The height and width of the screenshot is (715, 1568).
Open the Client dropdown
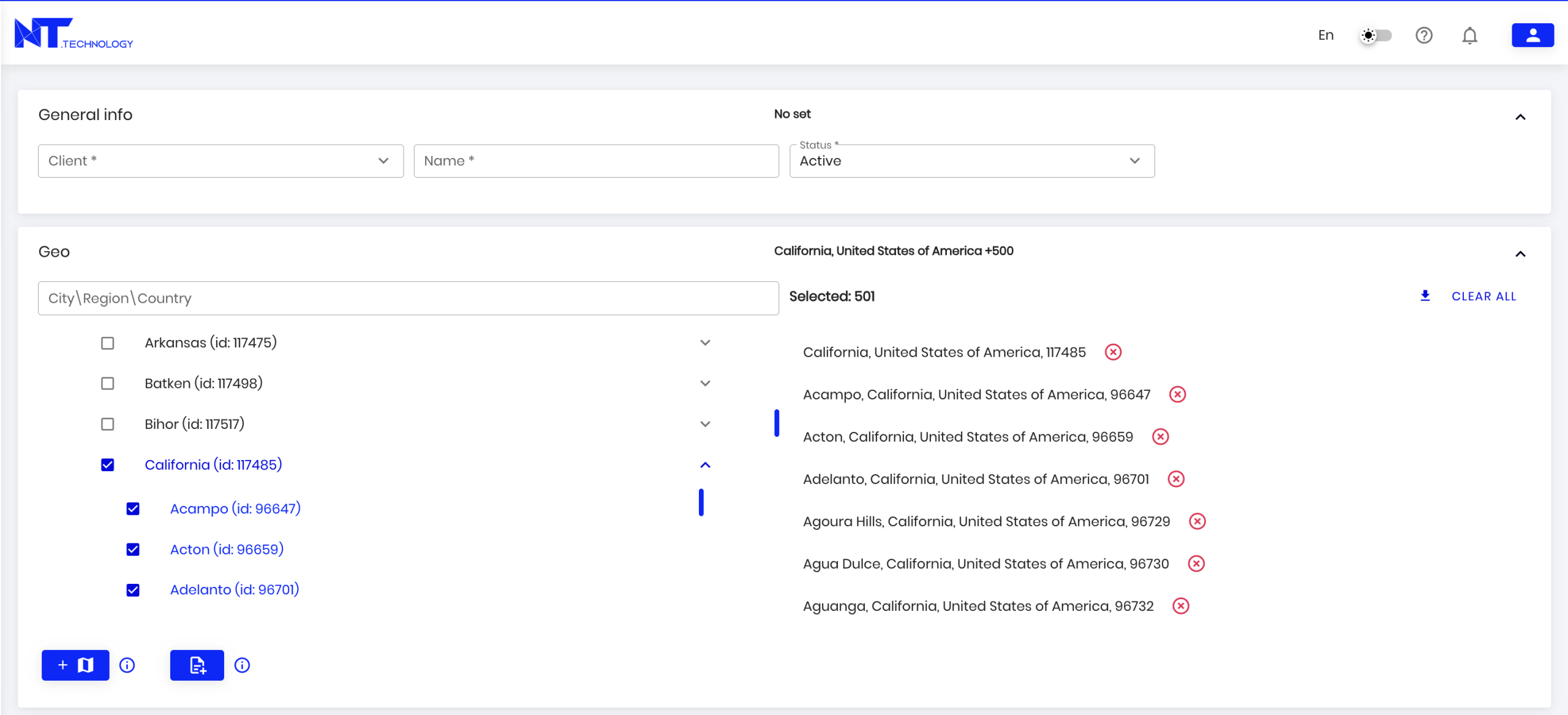pos(221,161)
